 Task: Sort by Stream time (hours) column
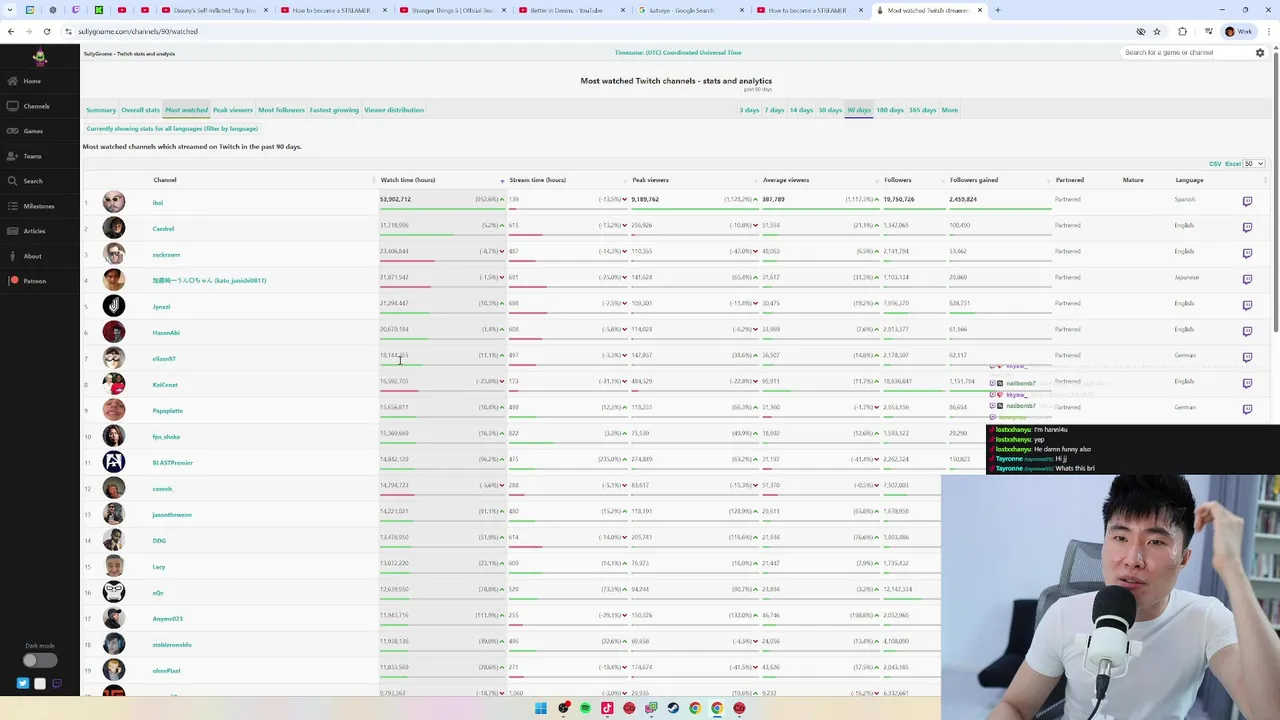(537, 180)
